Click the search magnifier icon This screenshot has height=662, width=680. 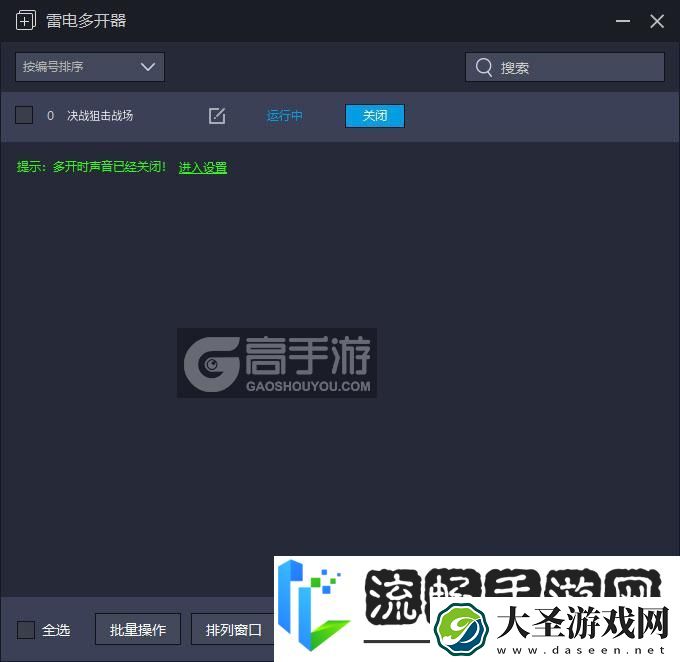[484, 67]
